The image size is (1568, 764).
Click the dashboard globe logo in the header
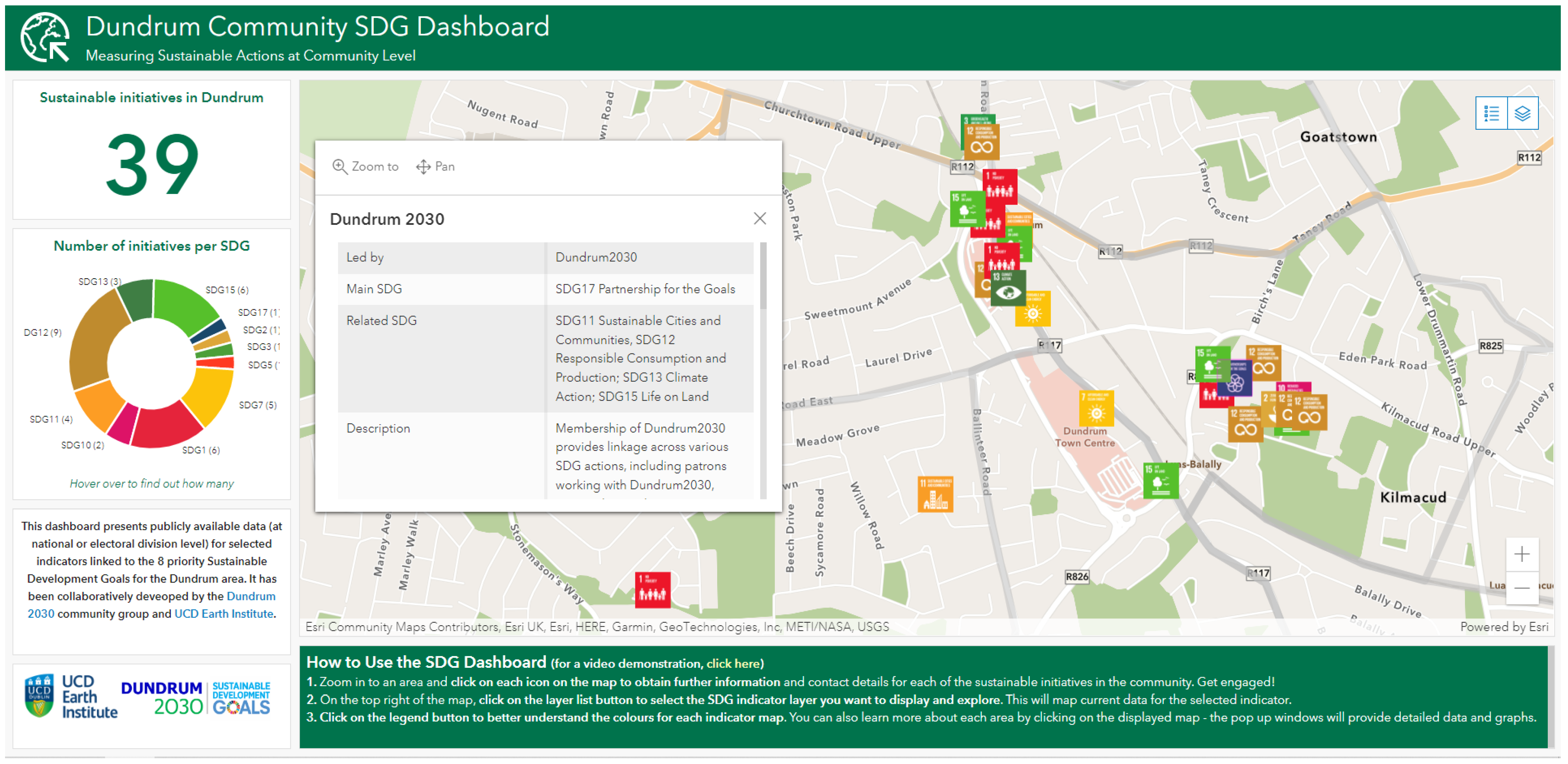click(45, 38)
